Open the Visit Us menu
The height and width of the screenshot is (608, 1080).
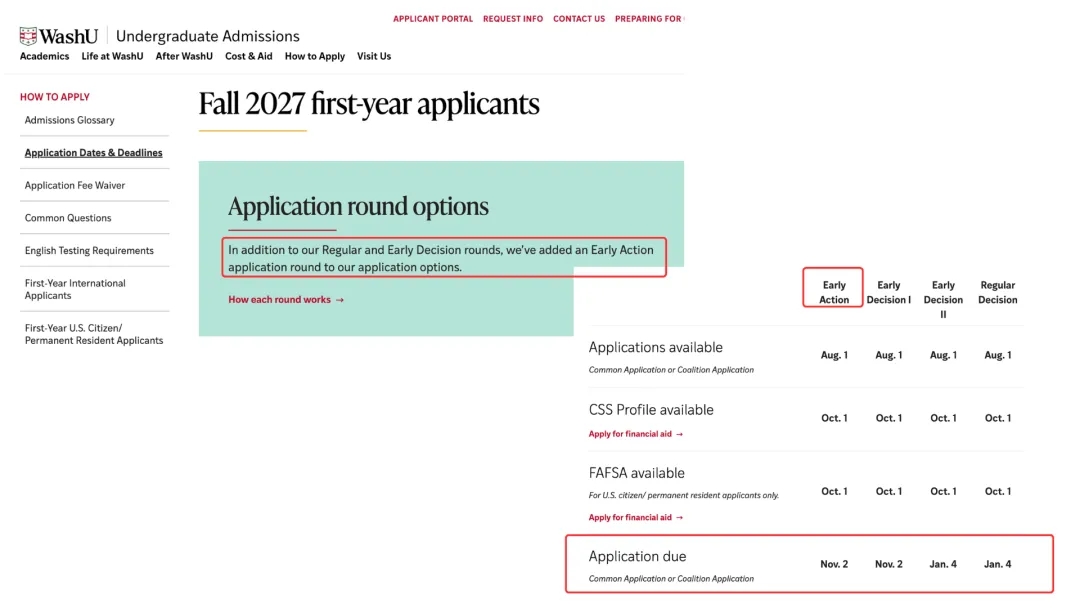(374, 56)
